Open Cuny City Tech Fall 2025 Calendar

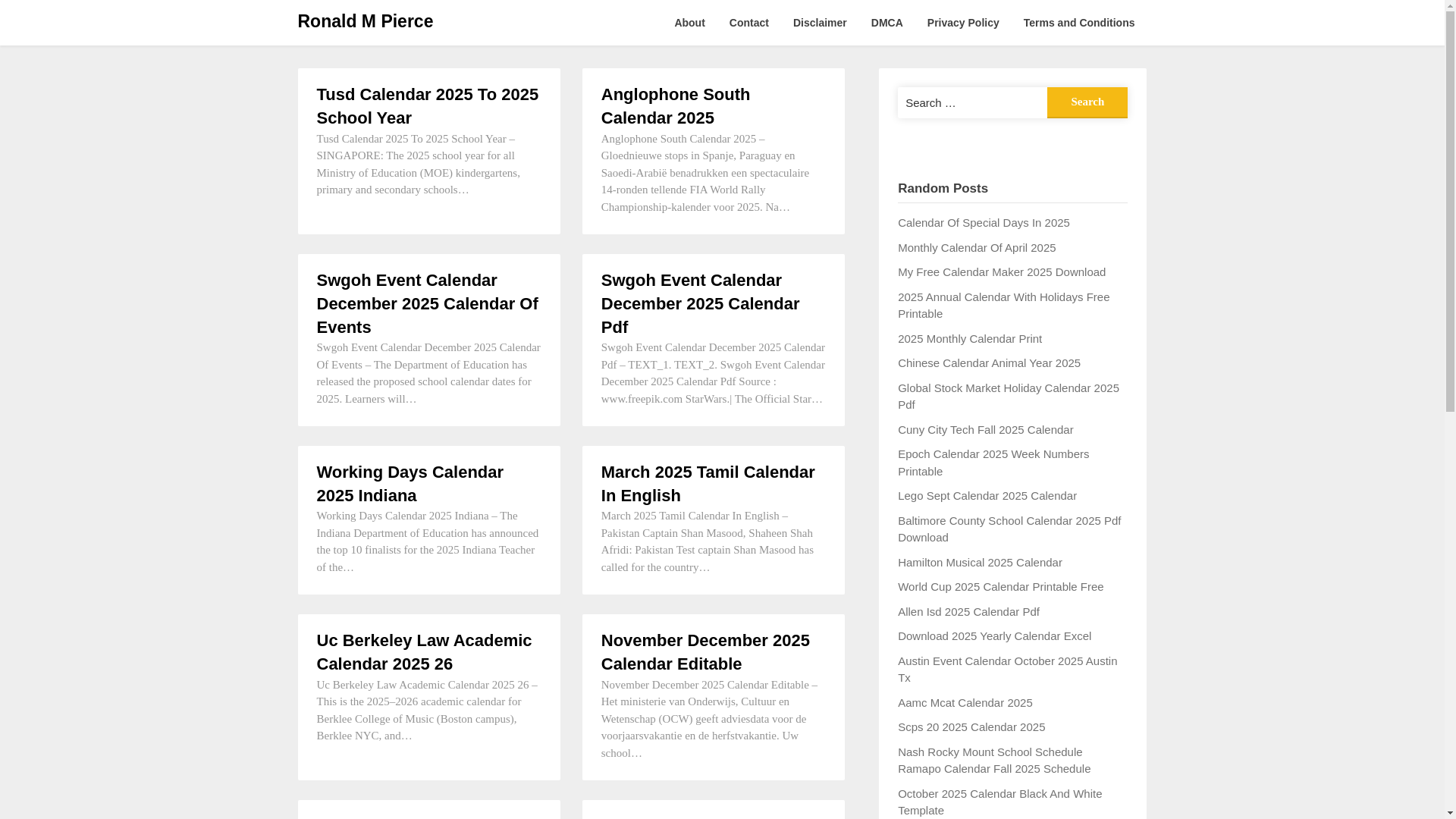(x=986, y=430)
